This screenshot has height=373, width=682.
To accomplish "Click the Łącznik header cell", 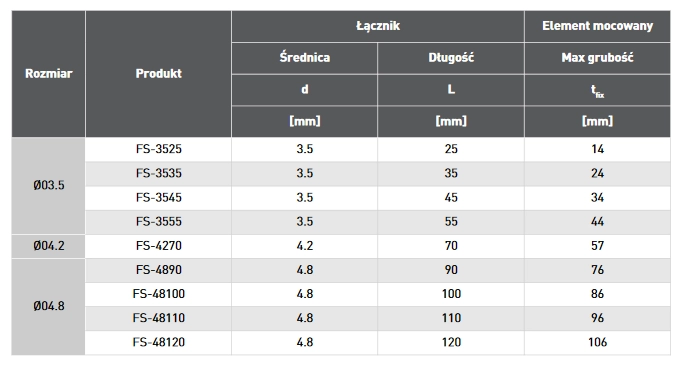I will (x=378, y=26).
